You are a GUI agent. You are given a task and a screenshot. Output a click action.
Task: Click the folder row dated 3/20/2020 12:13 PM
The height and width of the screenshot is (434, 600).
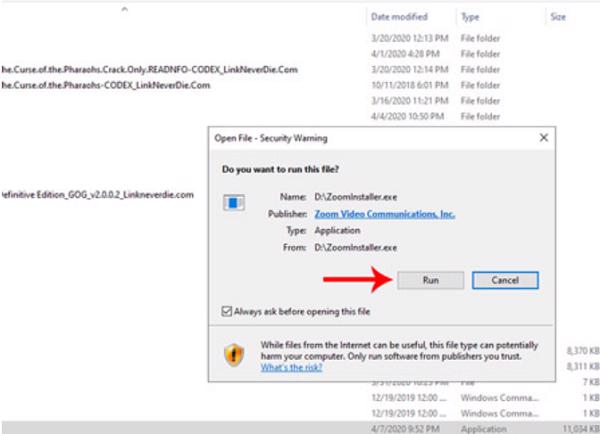(x=409, y=38)
